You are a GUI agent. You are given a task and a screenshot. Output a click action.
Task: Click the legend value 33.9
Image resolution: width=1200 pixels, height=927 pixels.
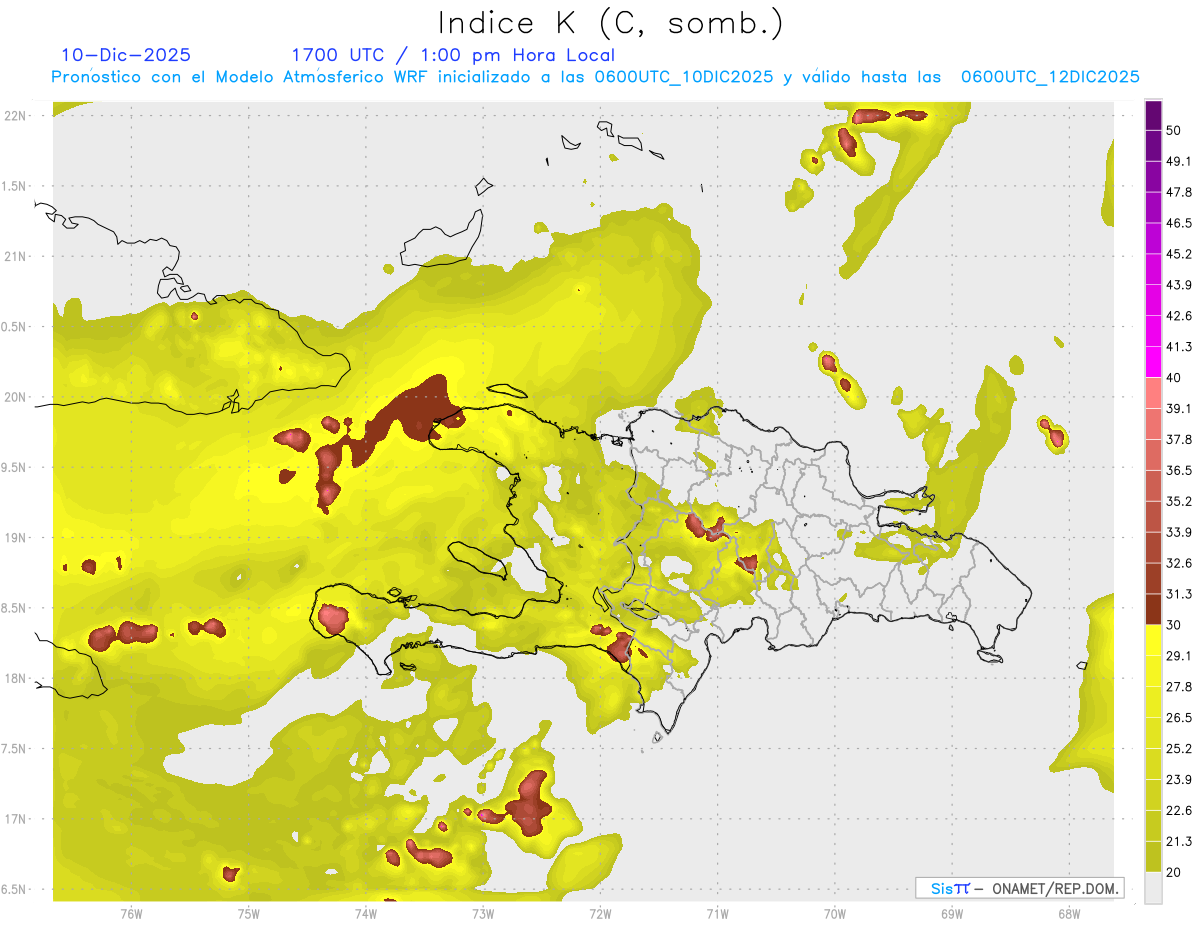(1179, 532)
